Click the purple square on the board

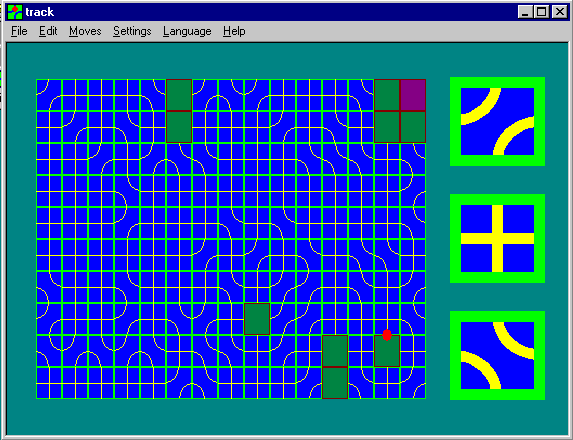[x=413, y=95]
